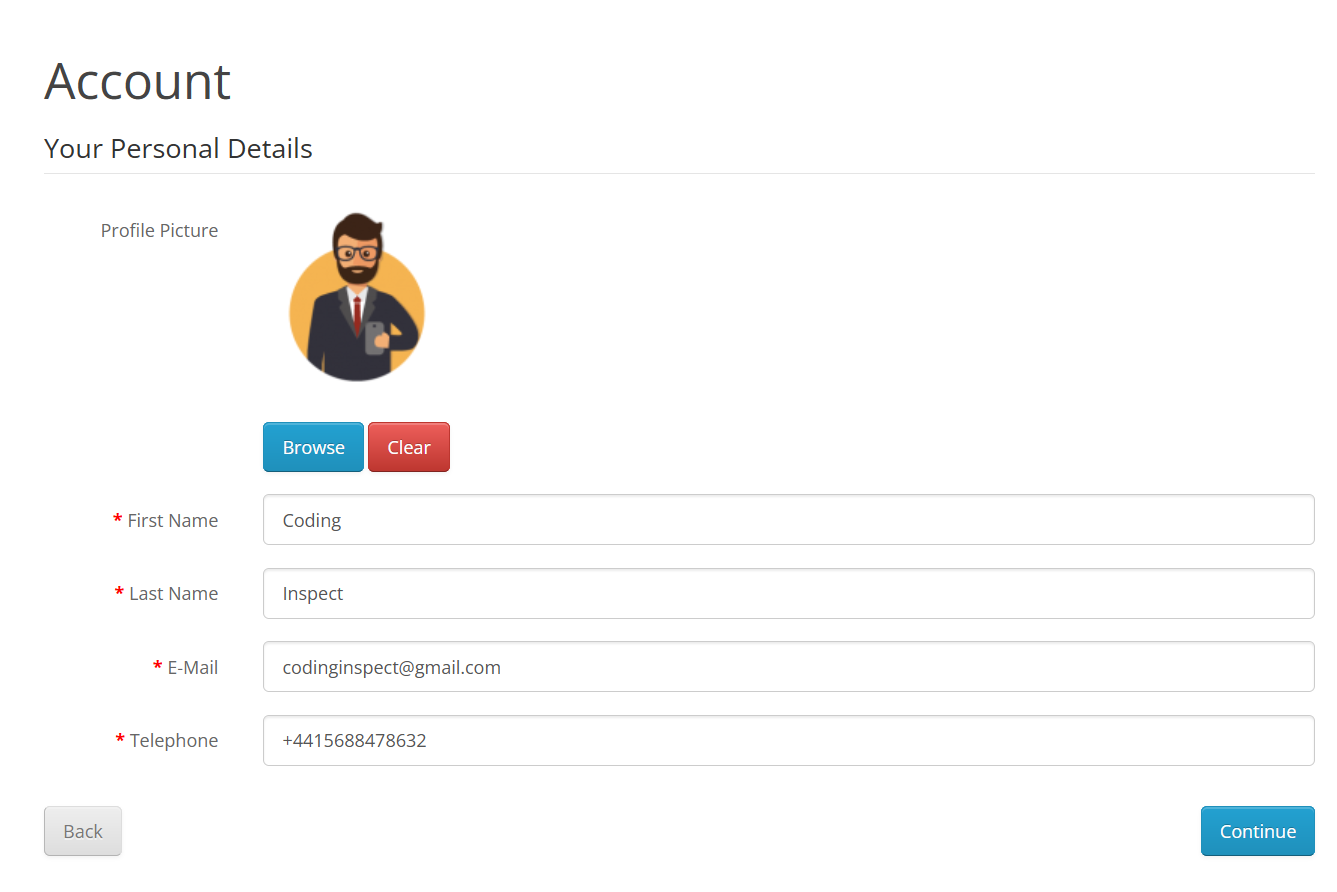Click the Your Personal Details section heading
Image resolution: width=1337 pixels, height=892 pixels.
coord(179,149)
